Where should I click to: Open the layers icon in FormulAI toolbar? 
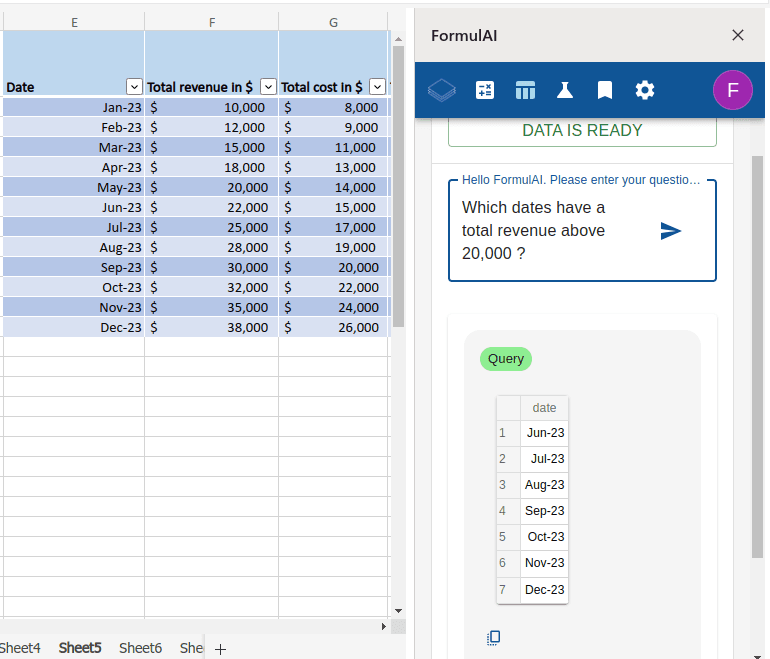[442, 90]
